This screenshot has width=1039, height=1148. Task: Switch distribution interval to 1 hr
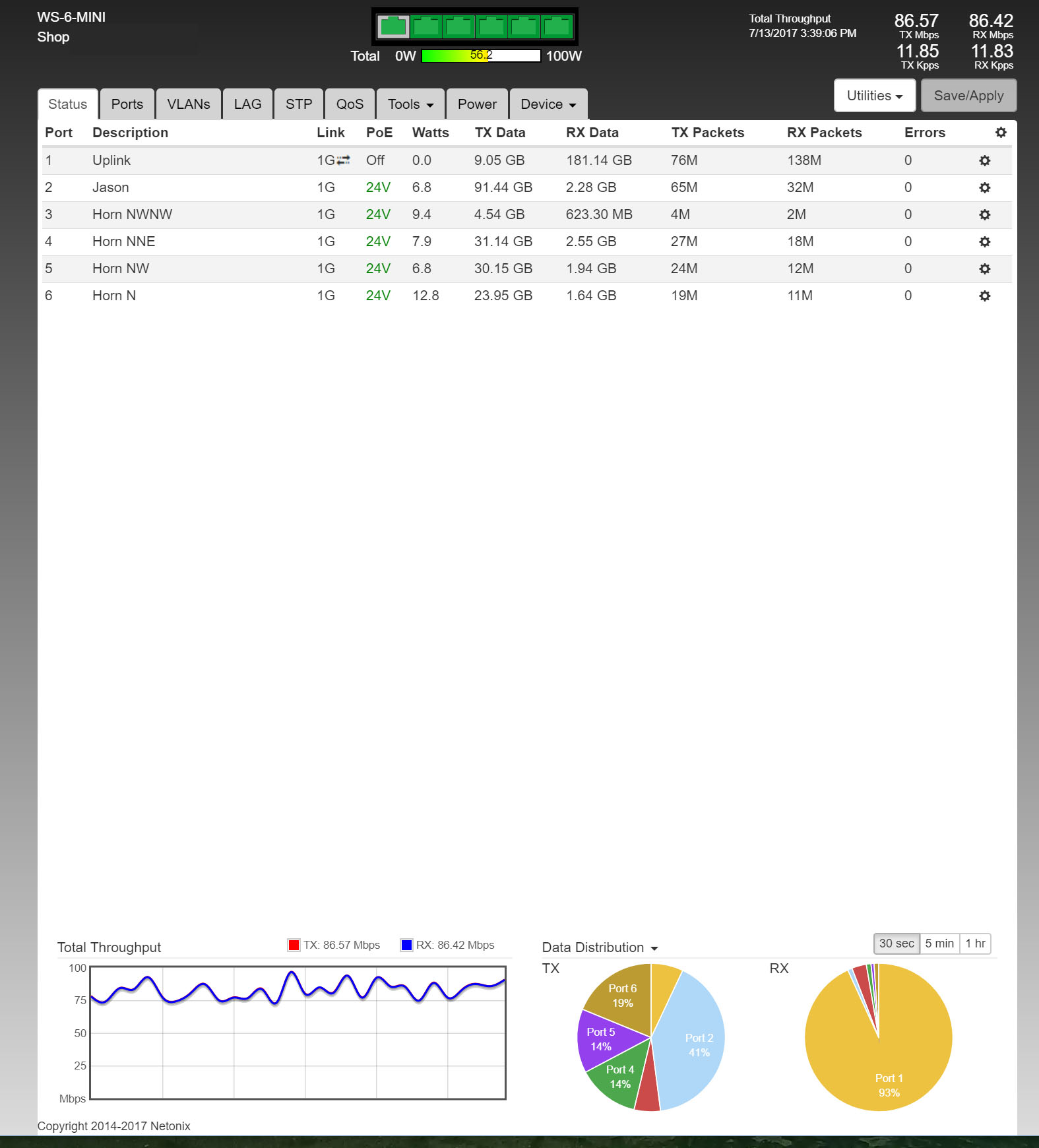tap(975, 943)
